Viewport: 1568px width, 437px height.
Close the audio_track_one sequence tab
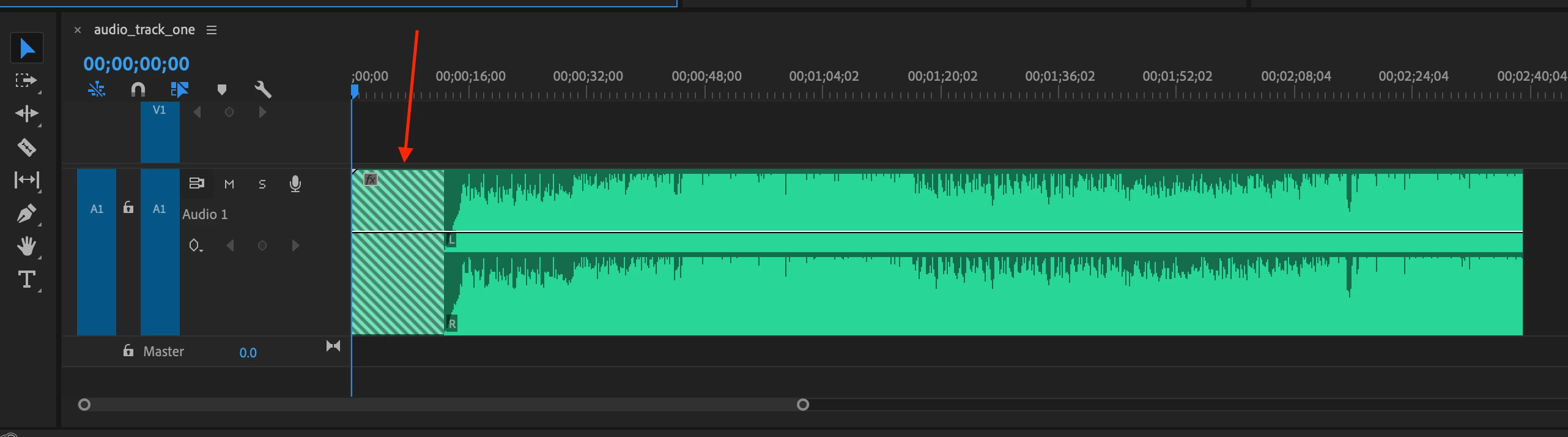pos(78,30)
